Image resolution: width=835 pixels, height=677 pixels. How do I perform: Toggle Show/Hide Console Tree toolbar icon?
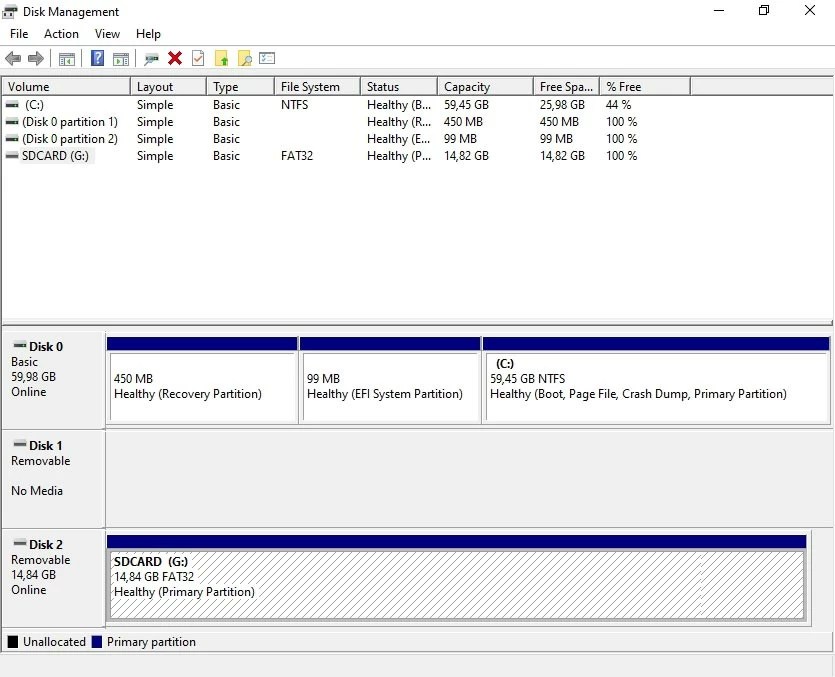[x=67, y=59]
